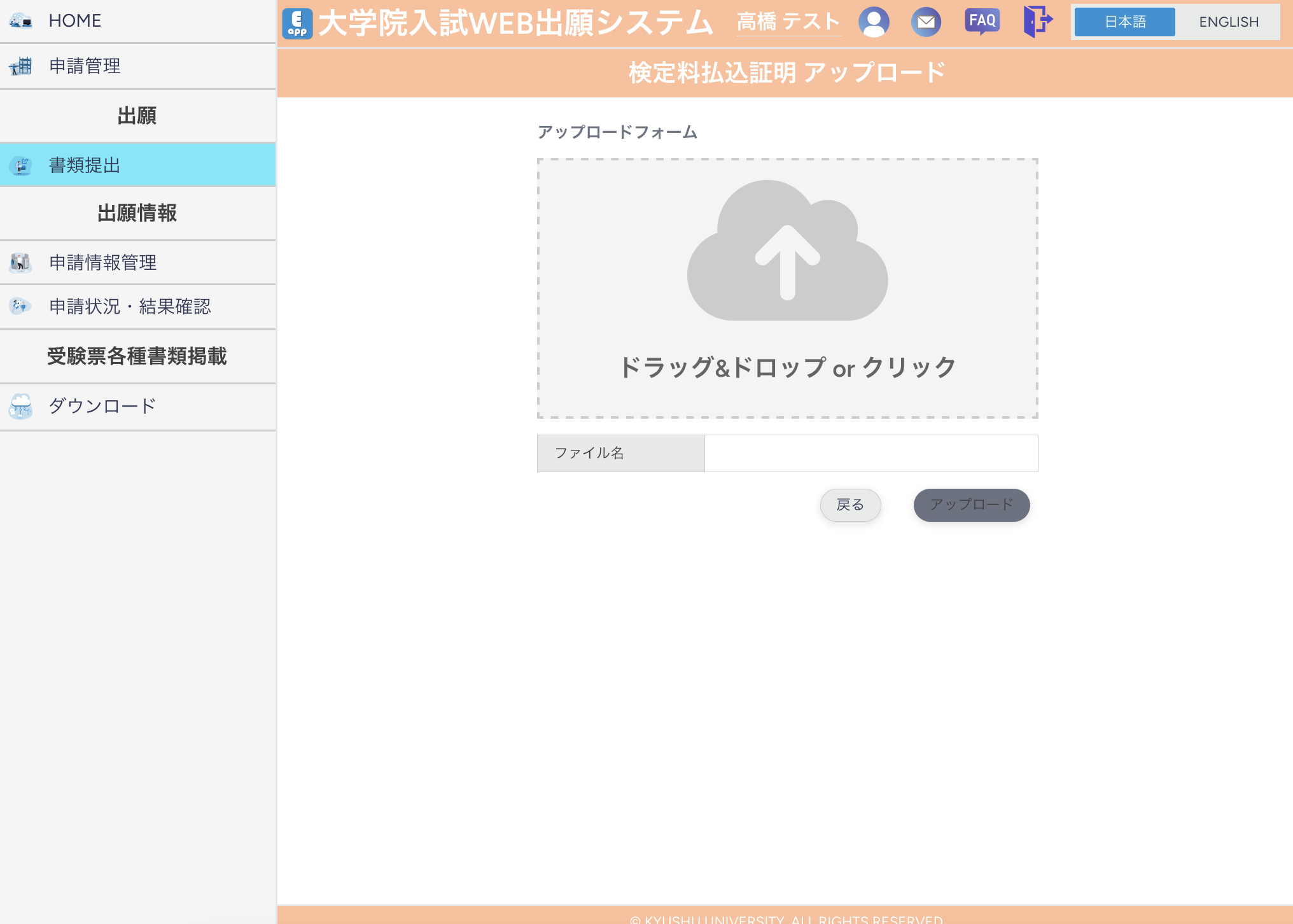This screenshot has height=924, width=1293.
Task: Expand the 出願 section in the sidebar
Action: click(x=137, y=116)
